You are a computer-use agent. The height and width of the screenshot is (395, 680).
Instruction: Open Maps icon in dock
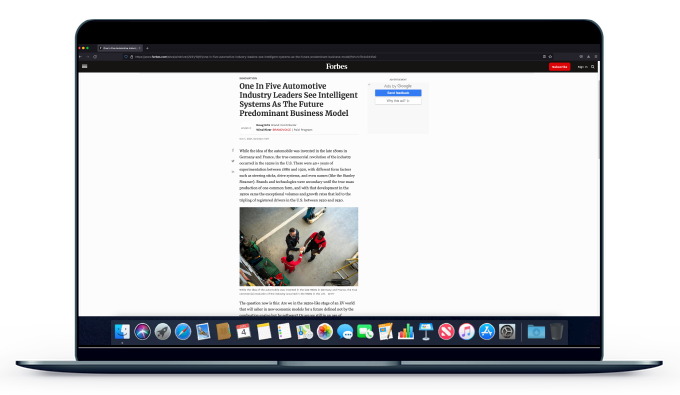304,332
